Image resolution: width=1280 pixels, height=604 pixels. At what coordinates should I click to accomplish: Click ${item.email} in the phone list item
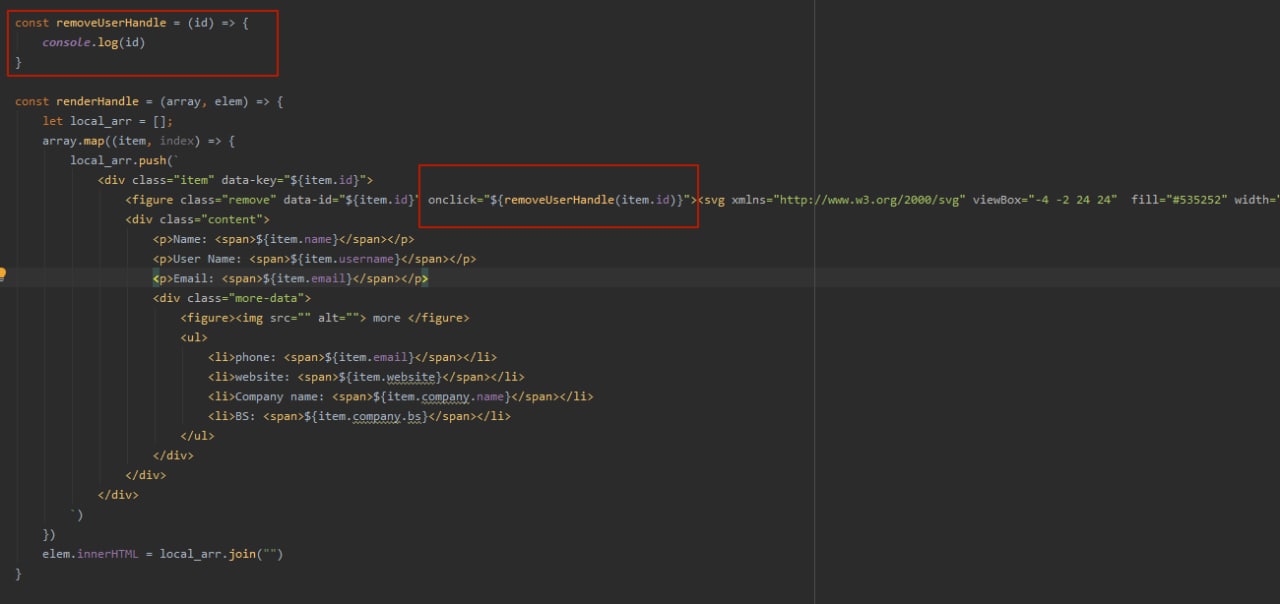coord(370,357)
